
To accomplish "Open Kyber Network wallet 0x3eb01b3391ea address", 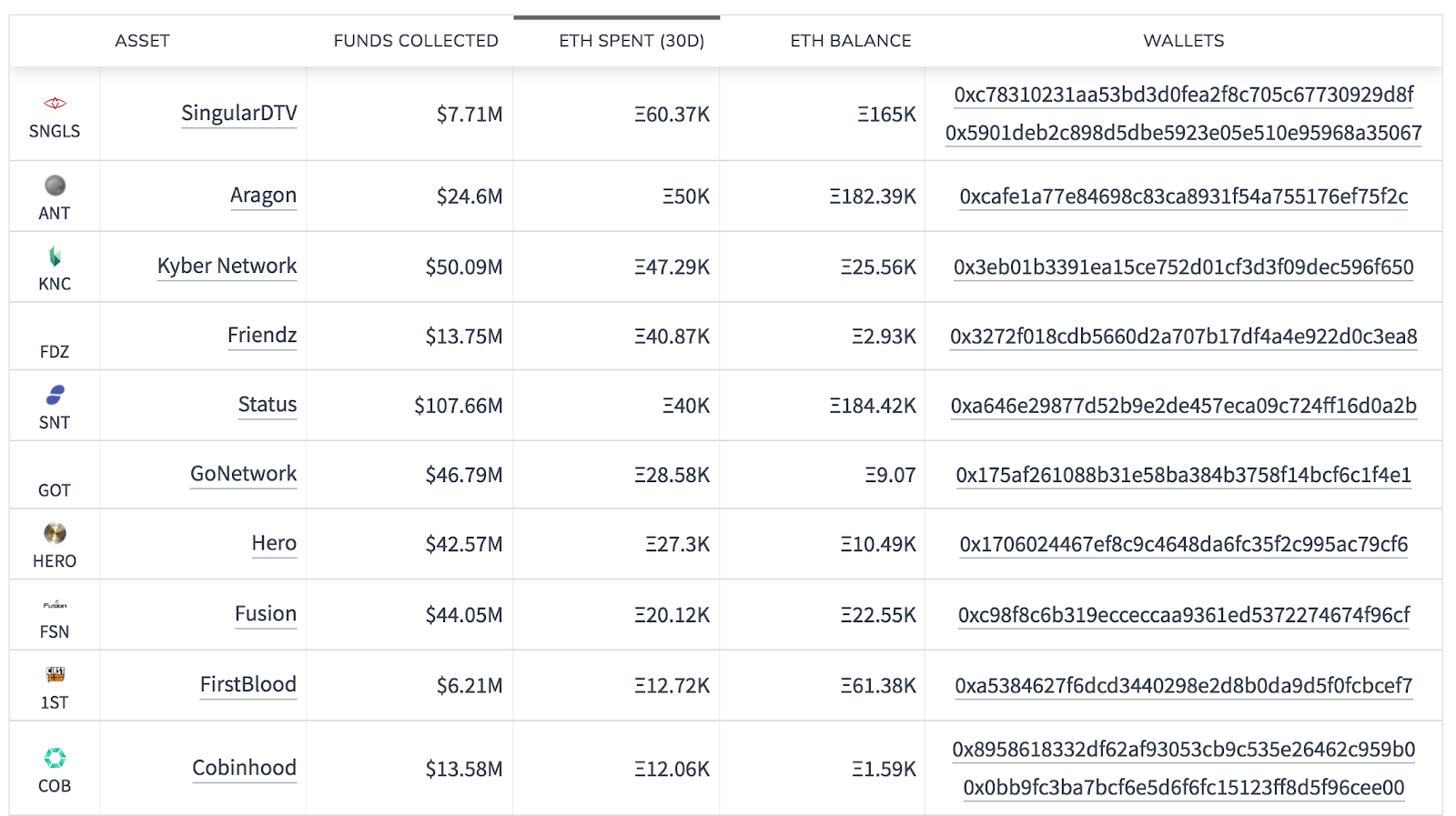I will point(1184,267).
